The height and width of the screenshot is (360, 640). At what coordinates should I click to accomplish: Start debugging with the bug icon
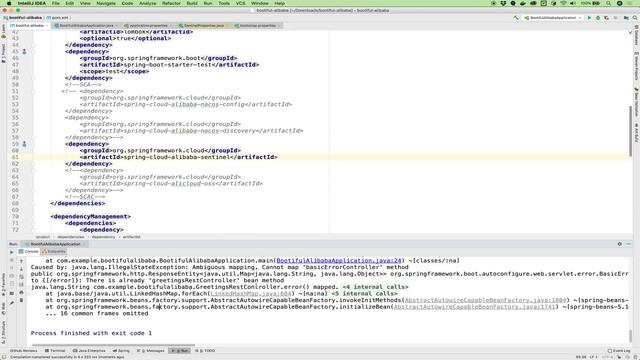click(598, 18)
